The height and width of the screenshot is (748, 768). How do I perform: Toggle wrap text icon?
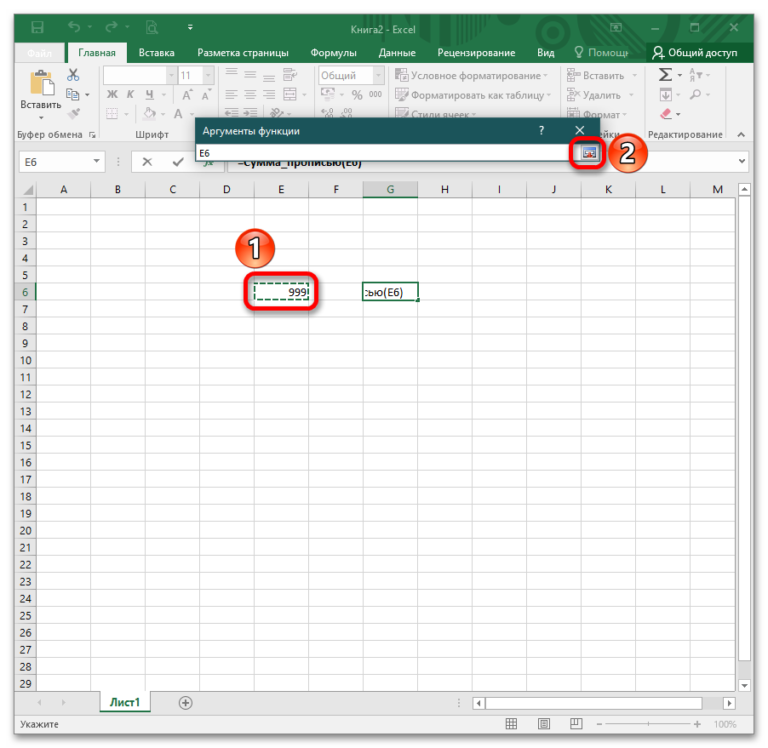click(x=290, y=74)
